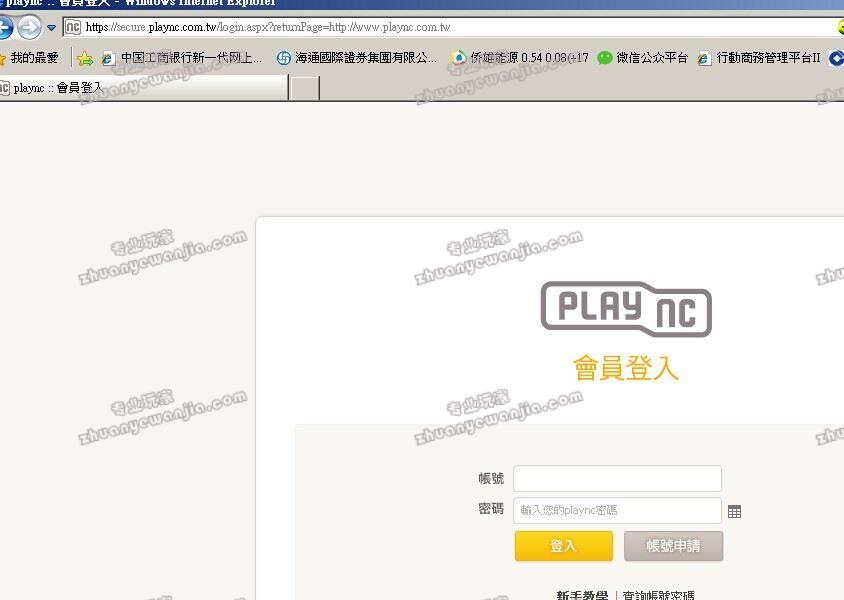Open the 新手教學 tutorial link

(582, 595)
